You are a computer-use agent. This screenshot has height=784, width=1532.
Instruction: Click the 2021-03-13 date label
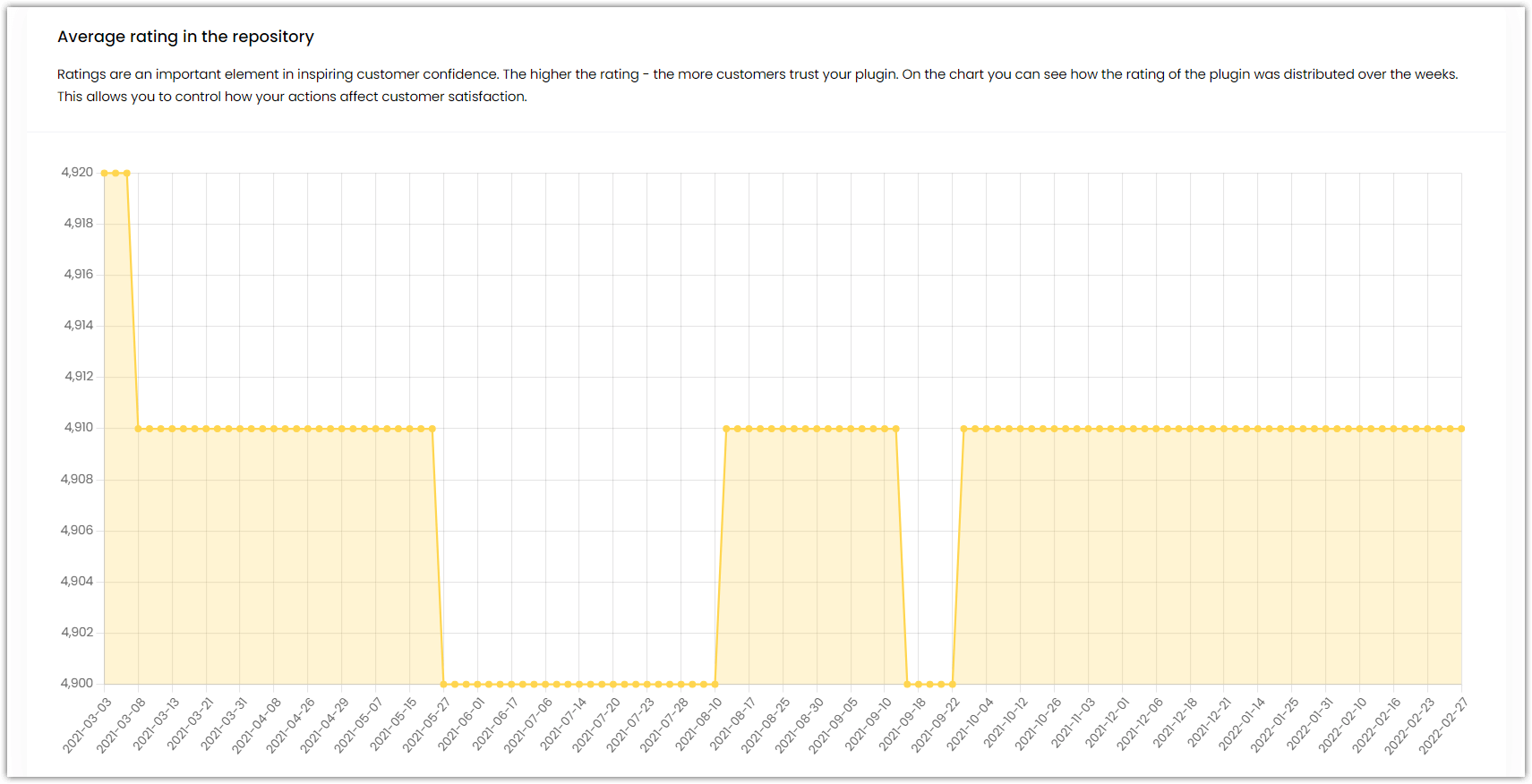[x=156, y=726]
